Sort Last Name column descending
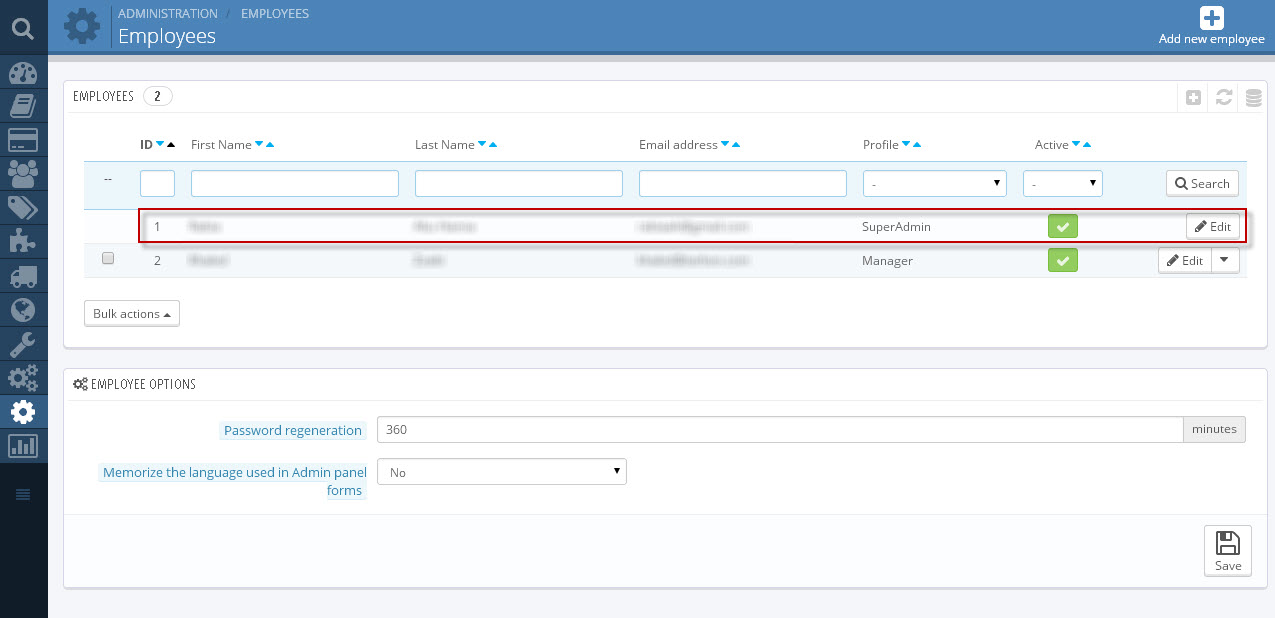This screenshot has height=618, width=1275. pos(482,145)
